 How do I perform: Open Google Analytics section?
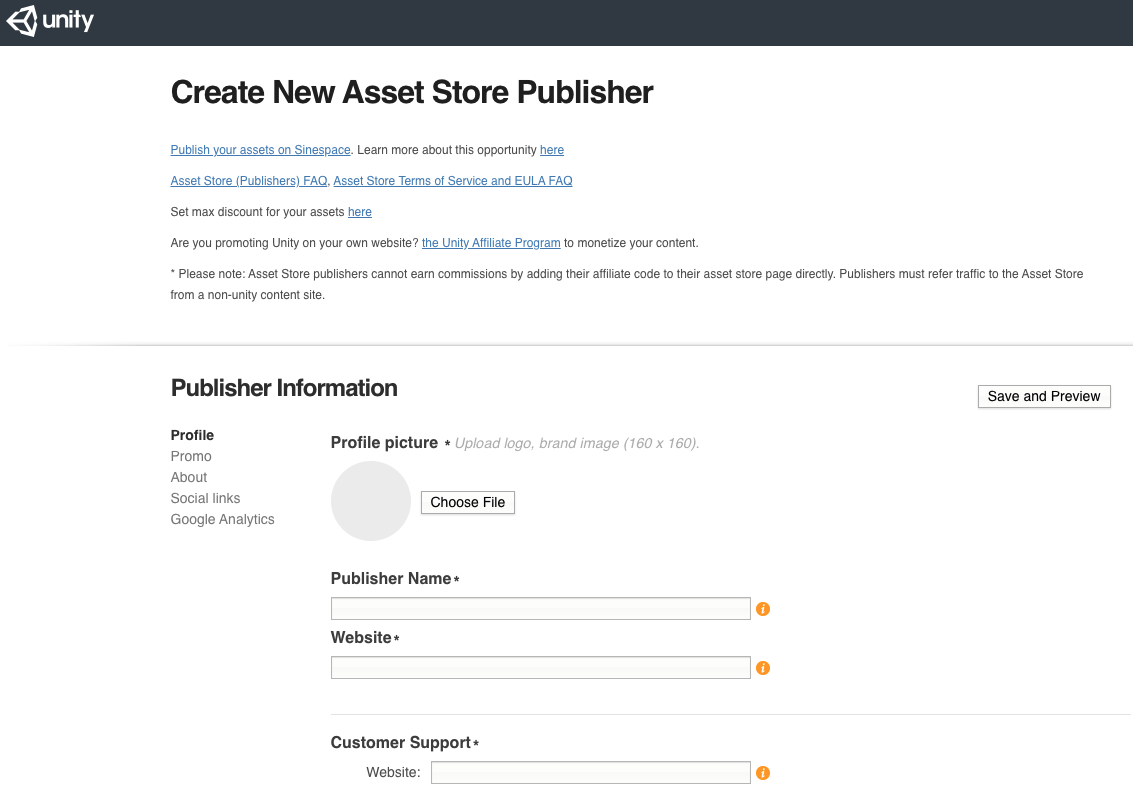coord(223,519)
